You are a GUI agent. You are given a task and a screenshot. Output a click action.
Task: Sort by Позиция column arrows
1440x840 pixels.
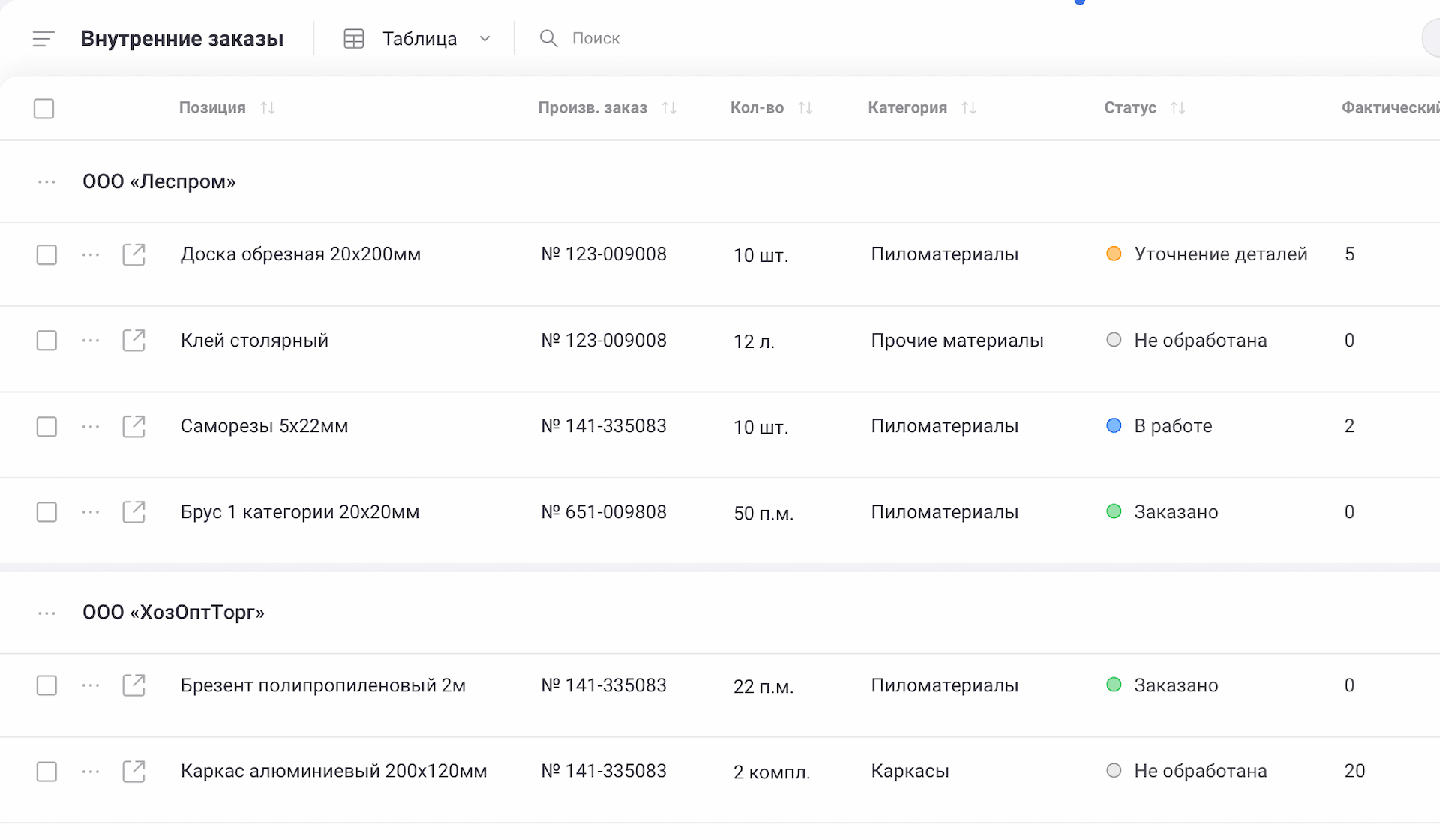(268, 108)
